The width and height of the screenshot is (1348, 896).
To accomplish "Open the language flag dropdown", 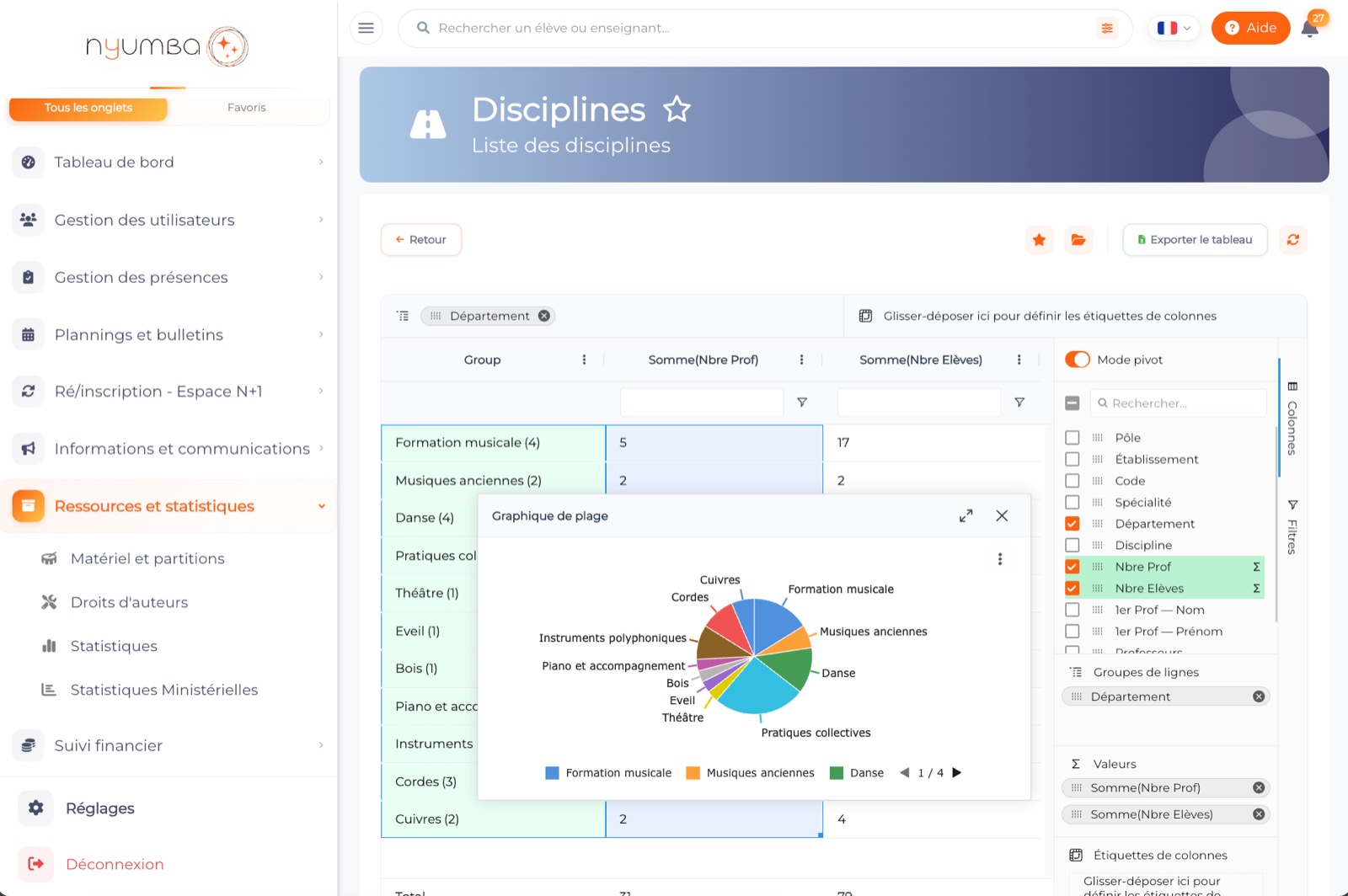I will (1174, 28).
